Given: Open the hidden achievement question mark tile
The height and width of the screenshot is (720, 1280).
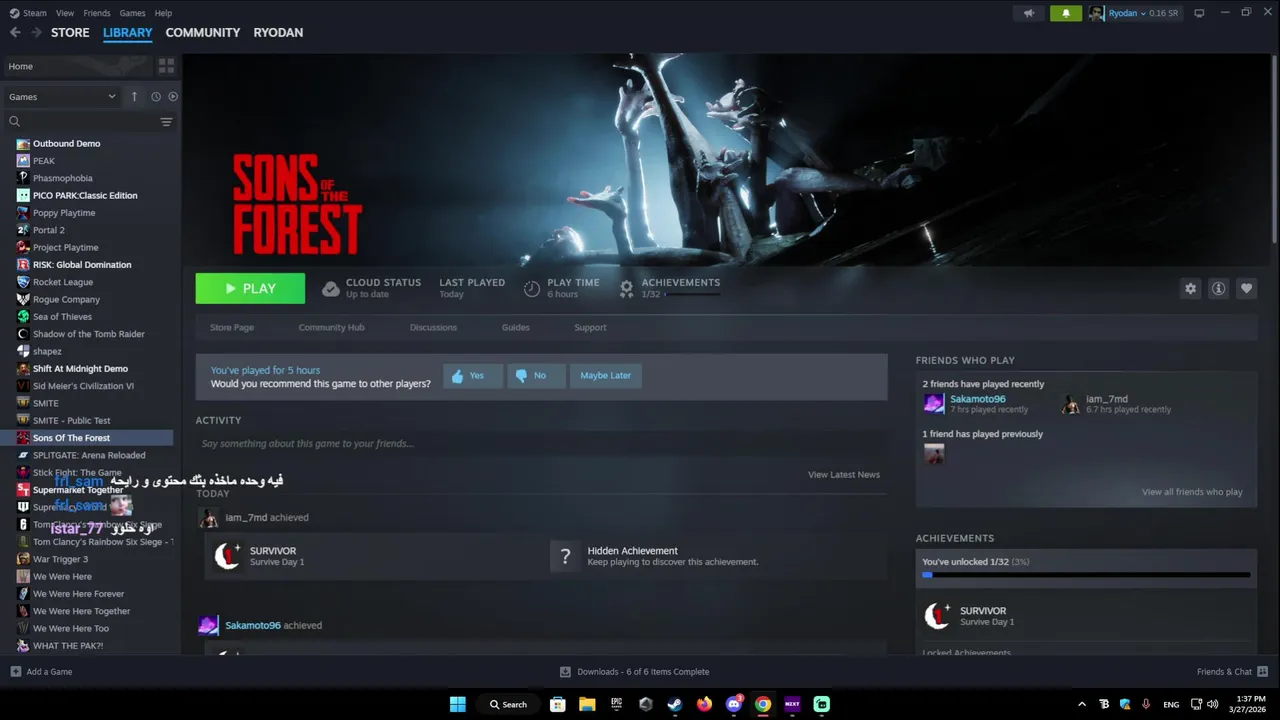Looking at the screenshot, I should pos(565,556).
